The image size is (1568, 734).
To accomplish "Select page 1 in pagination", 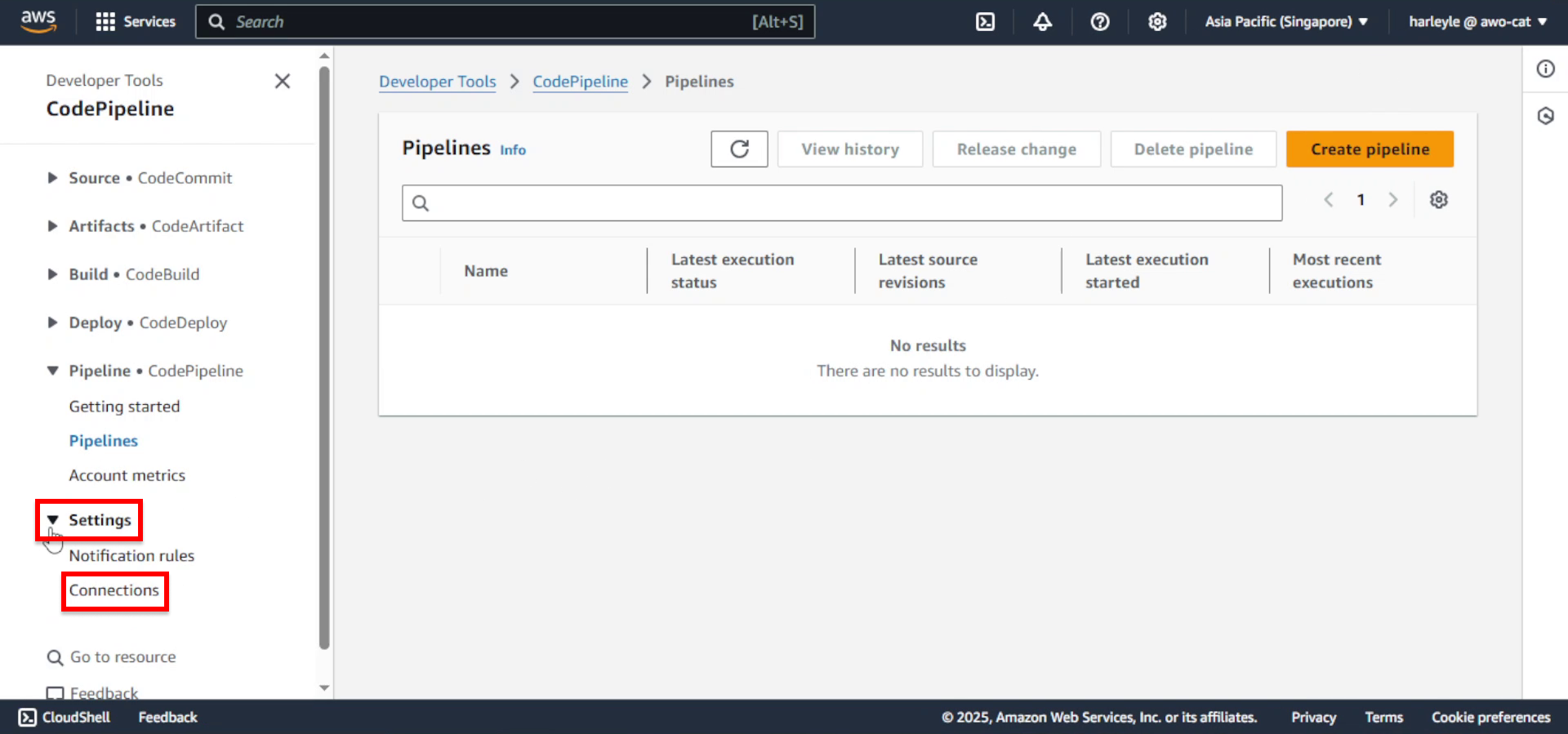I will tap(1361, 200).
